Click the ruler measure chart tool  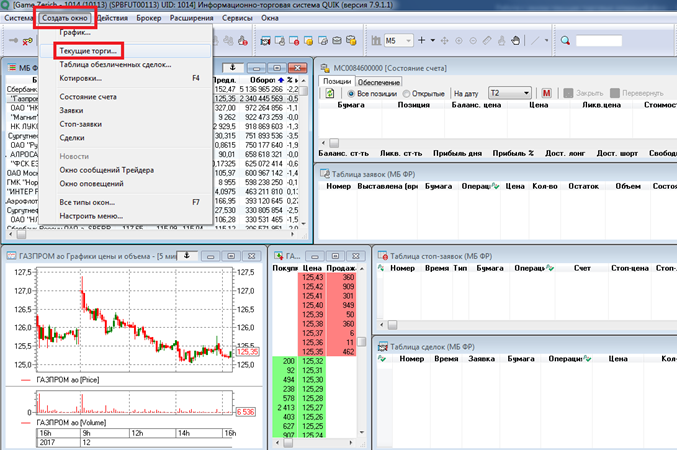487,41
